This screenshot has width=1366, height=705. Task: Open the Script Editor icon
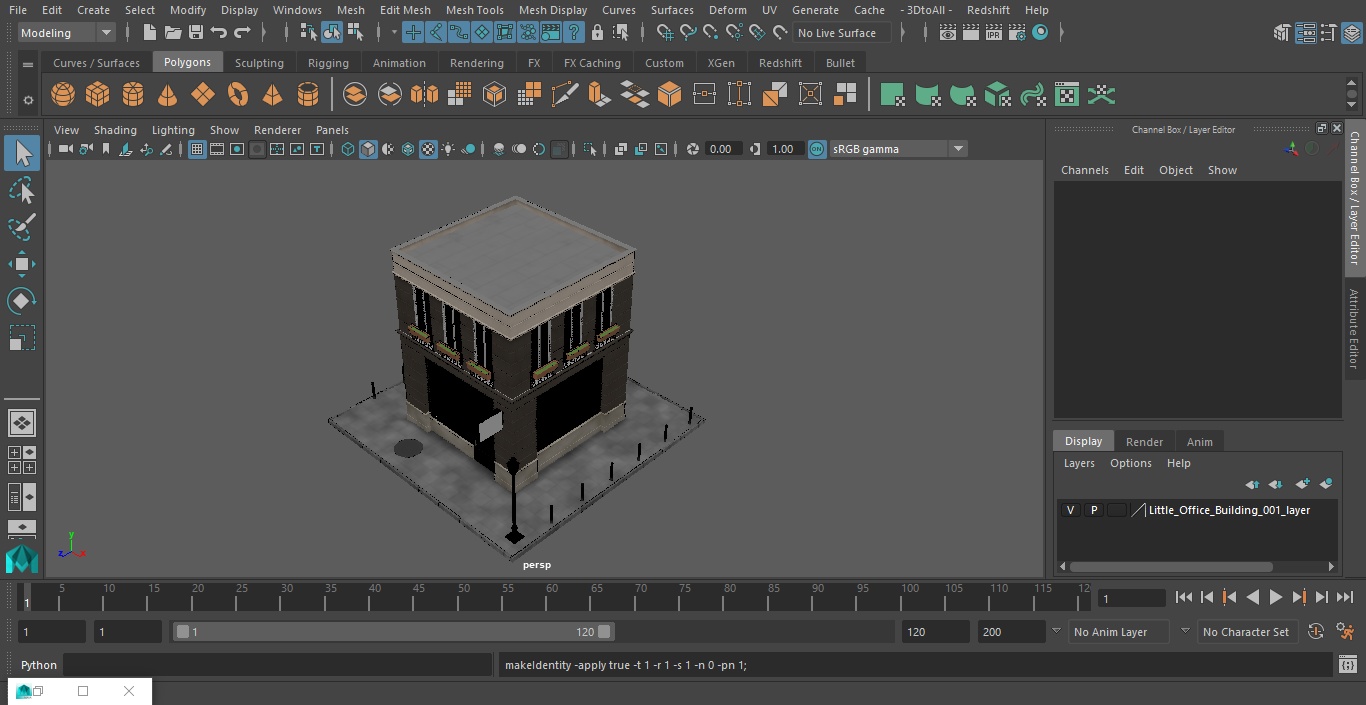tap(1347, 665)
